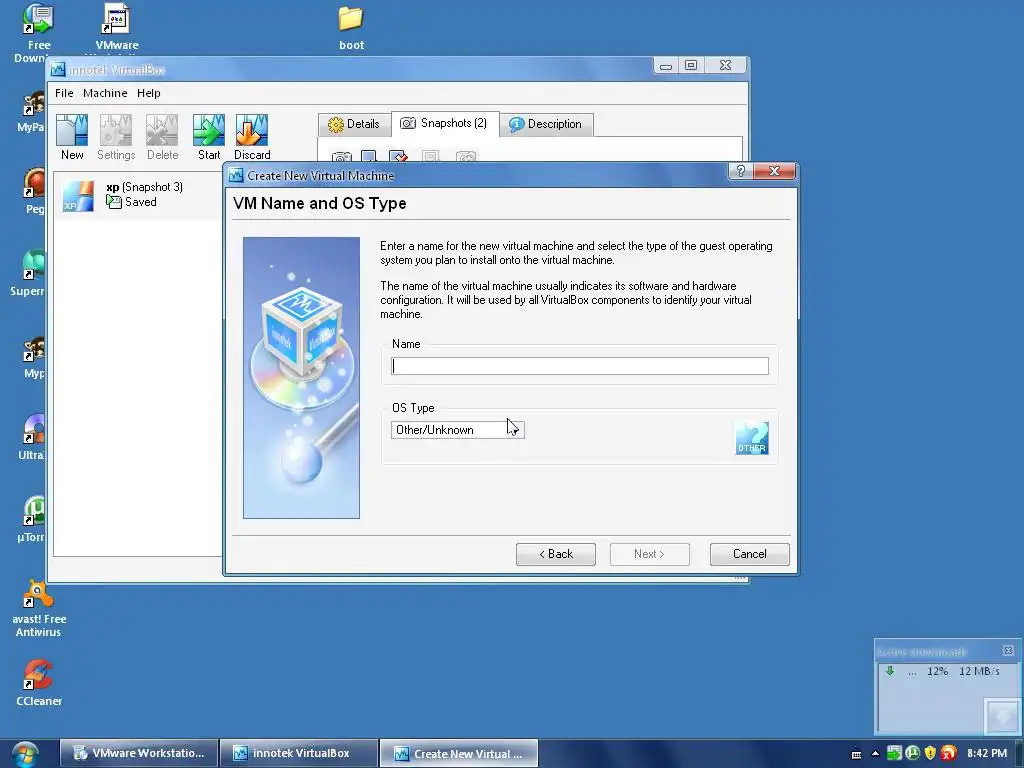Click the VirtualBox cube wizard illustration
The image size is (1024, 768).
pyautogui.click(x=301, y=377)
